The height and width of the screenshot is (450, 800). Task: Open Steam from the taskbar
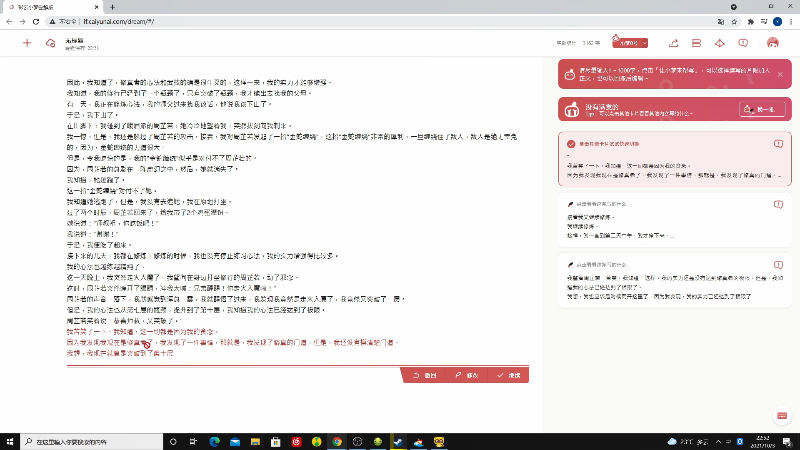[398, 441]
